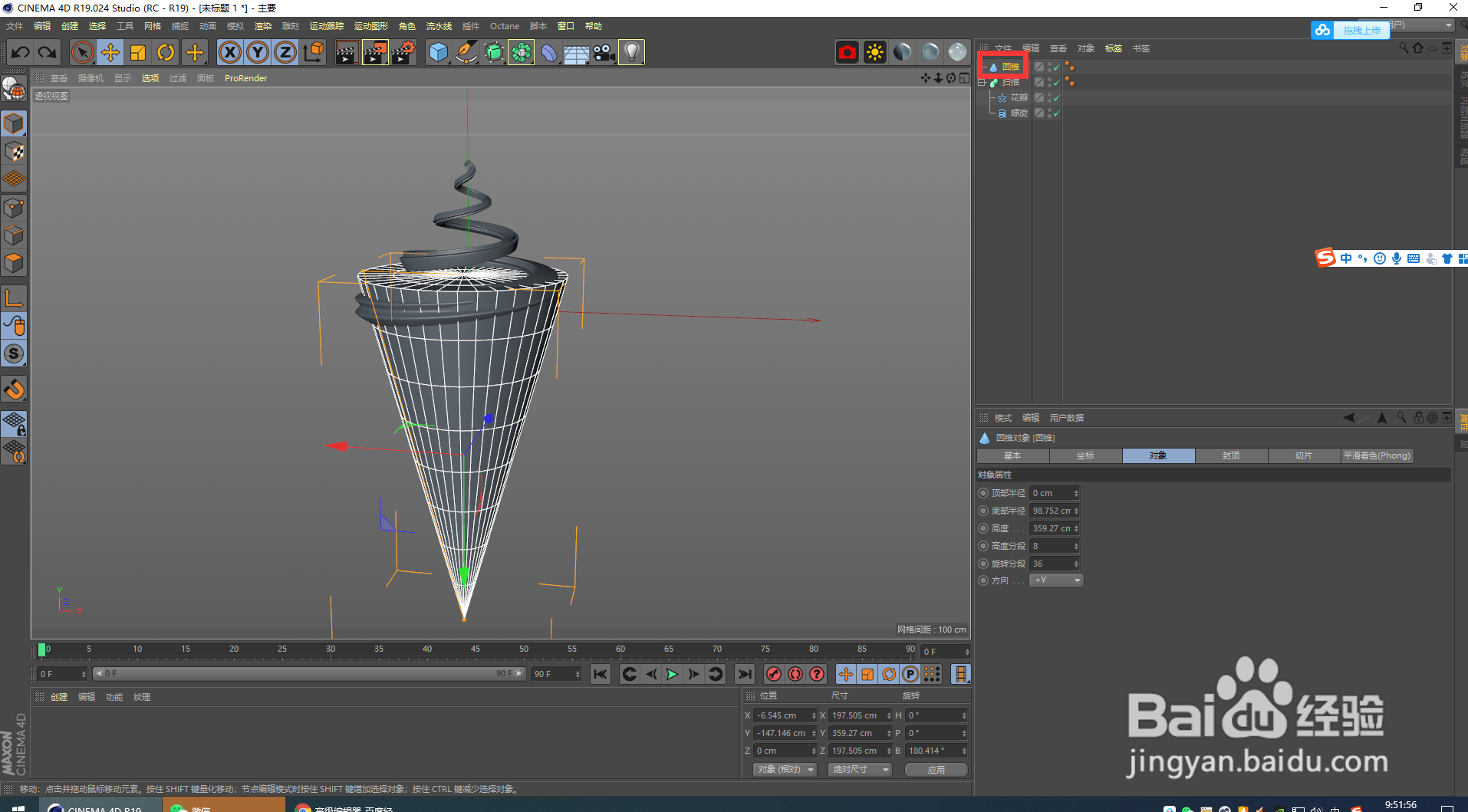The width and height of the screenshot is (1468, 812).
Task: Switch to the 封顶 attribute tab
Action: 1231,455
